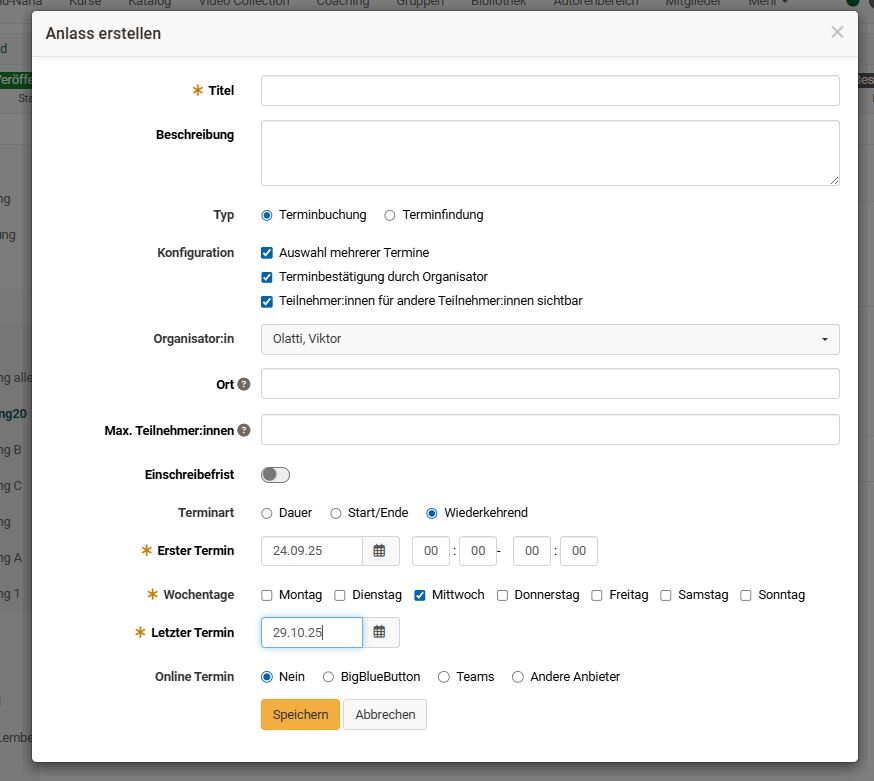Open the Organisator:in dropdown
Screen dimensions: 874x781
[x=550, y=339]
